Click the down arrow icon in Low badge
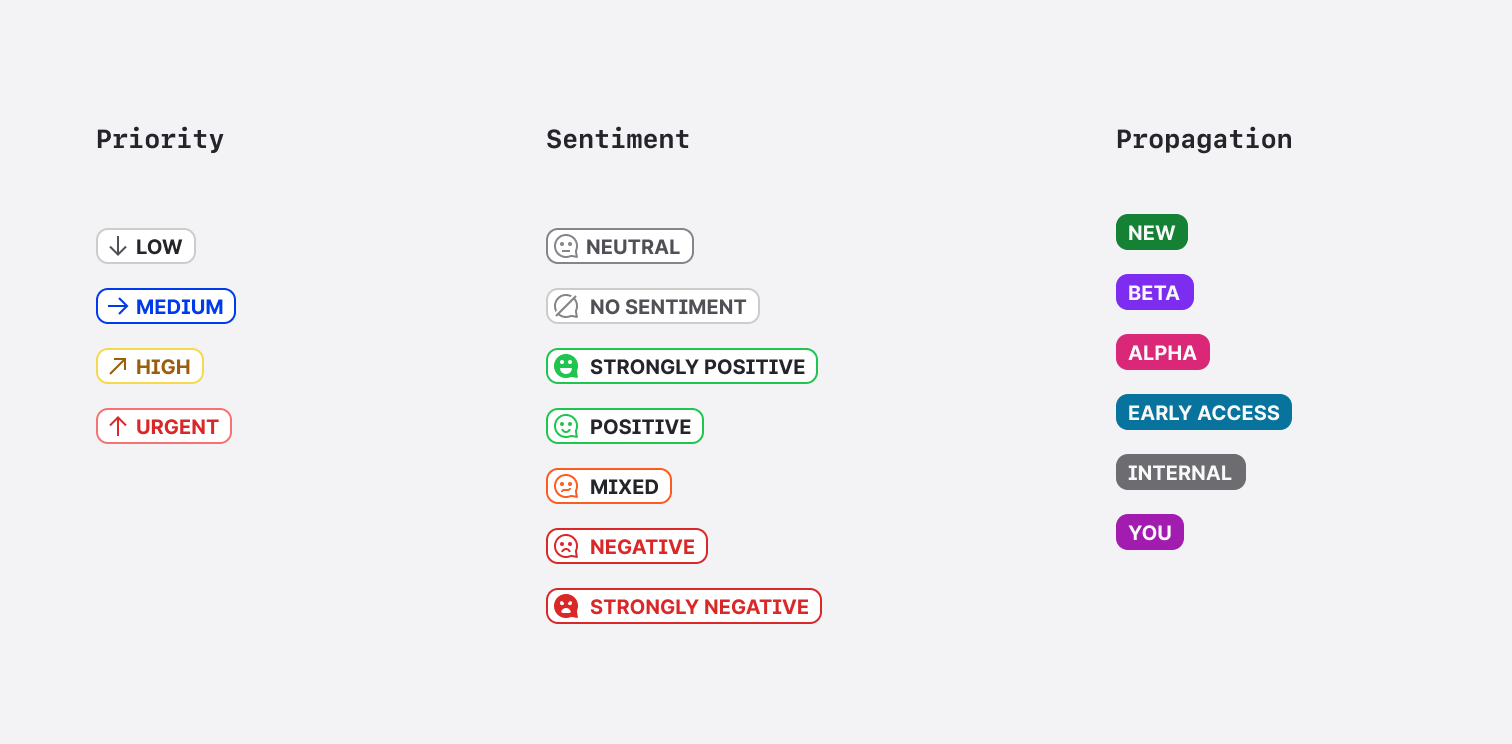Image resolution: width=1512 pixels, height=744 pixels. (118, 246)
